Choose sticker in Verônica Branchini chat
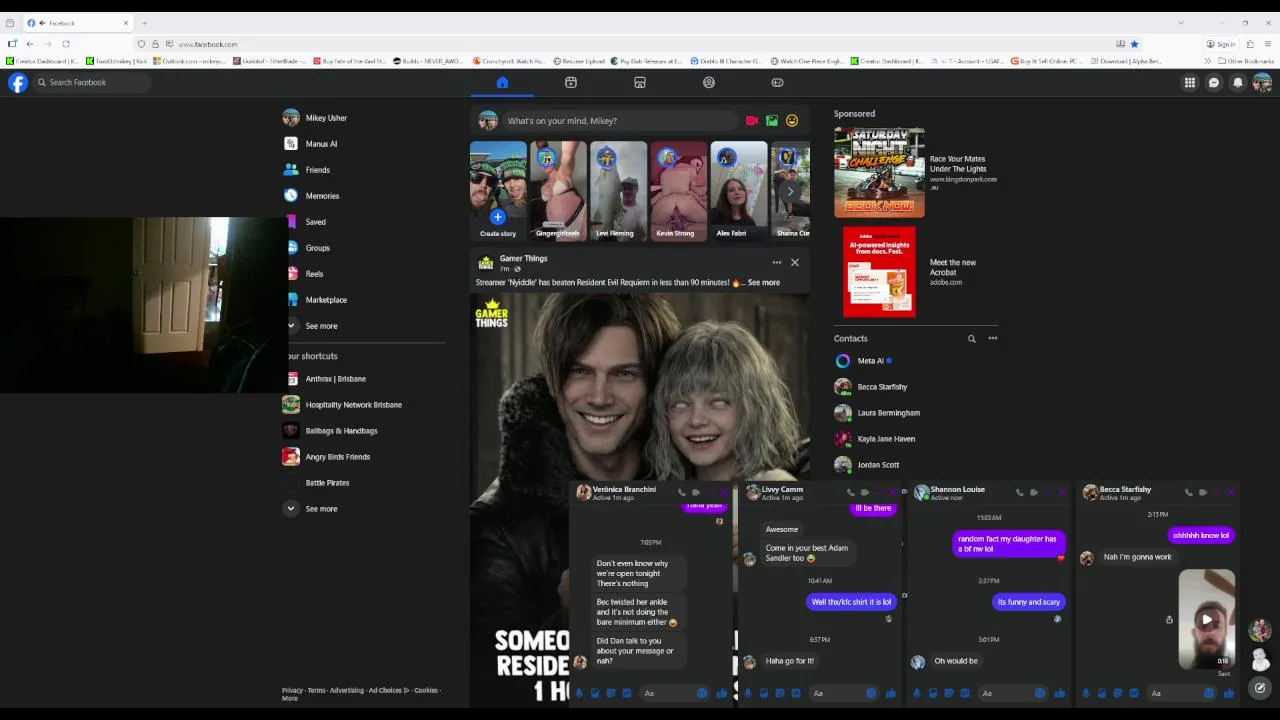This screenshot has height=720, width=1280. pyautogui.click(x=611, y=693)
